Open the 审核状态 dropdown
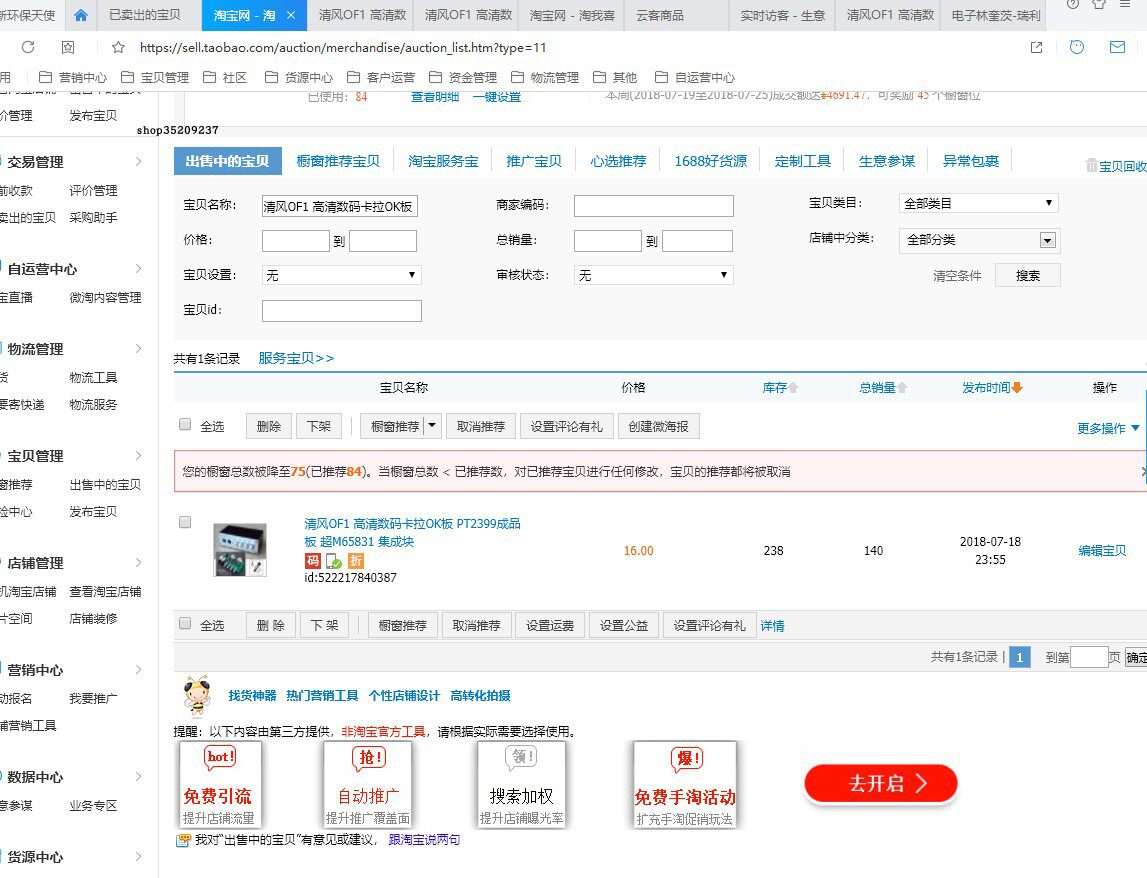The image size is (1147, 878). click(653, 275)
